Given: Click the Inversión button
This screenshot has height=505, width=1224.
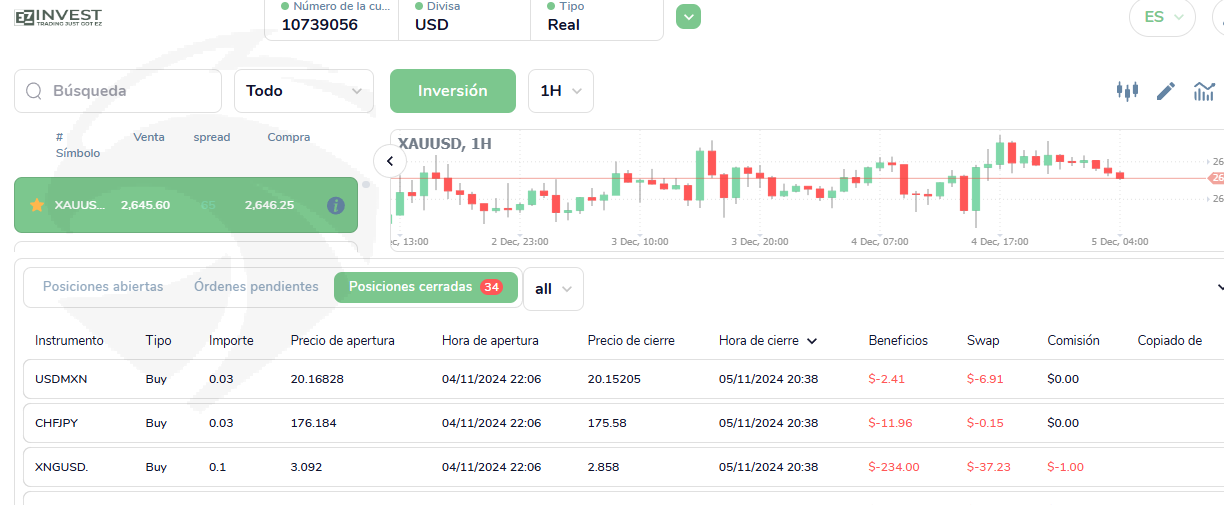Looking at the screenshot, I should (452, 91).
